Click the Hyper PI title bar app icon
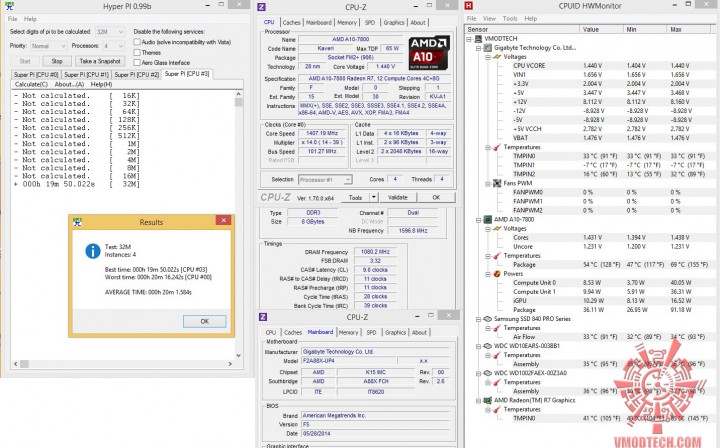The width and height of the screenshot is (720, 448). point(8,6)
